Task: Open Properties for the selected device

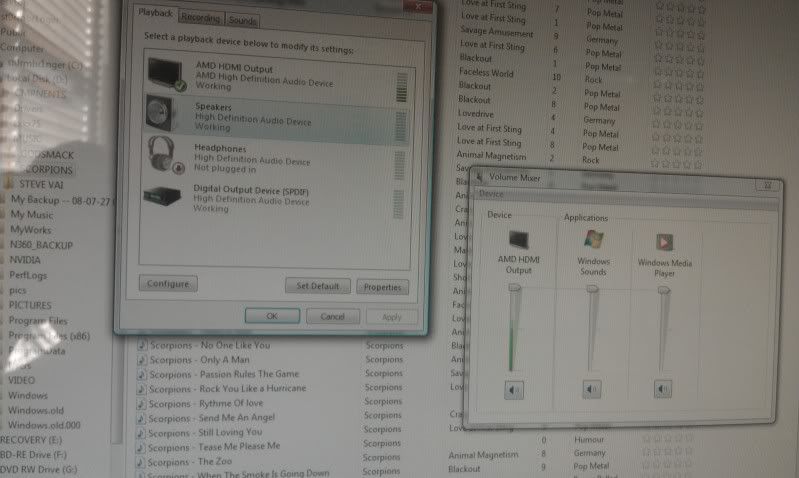Action: pyautogui.click(x=382, y=287)
